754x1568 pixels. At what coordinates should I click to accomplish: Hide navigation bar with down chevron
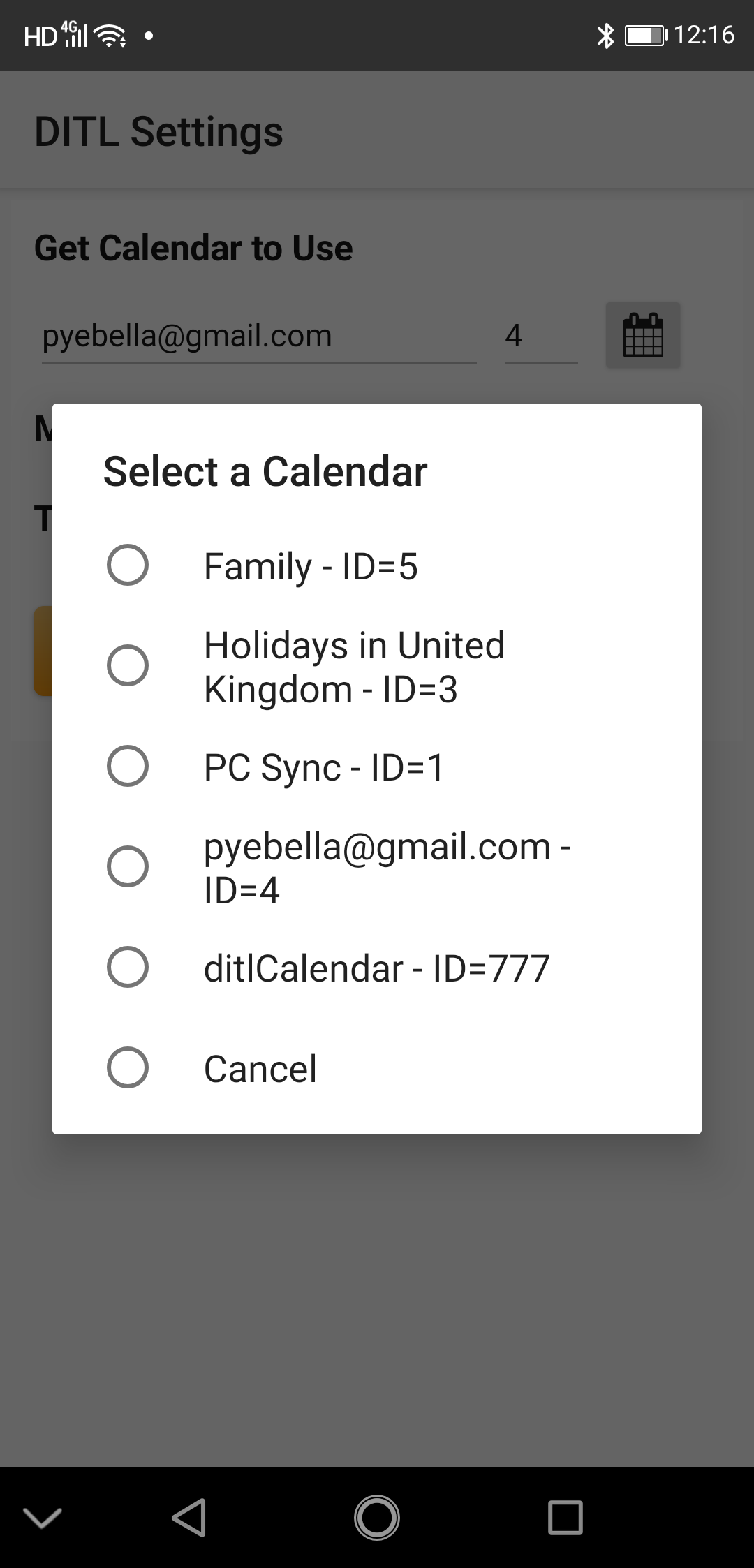coord(43,1517)
